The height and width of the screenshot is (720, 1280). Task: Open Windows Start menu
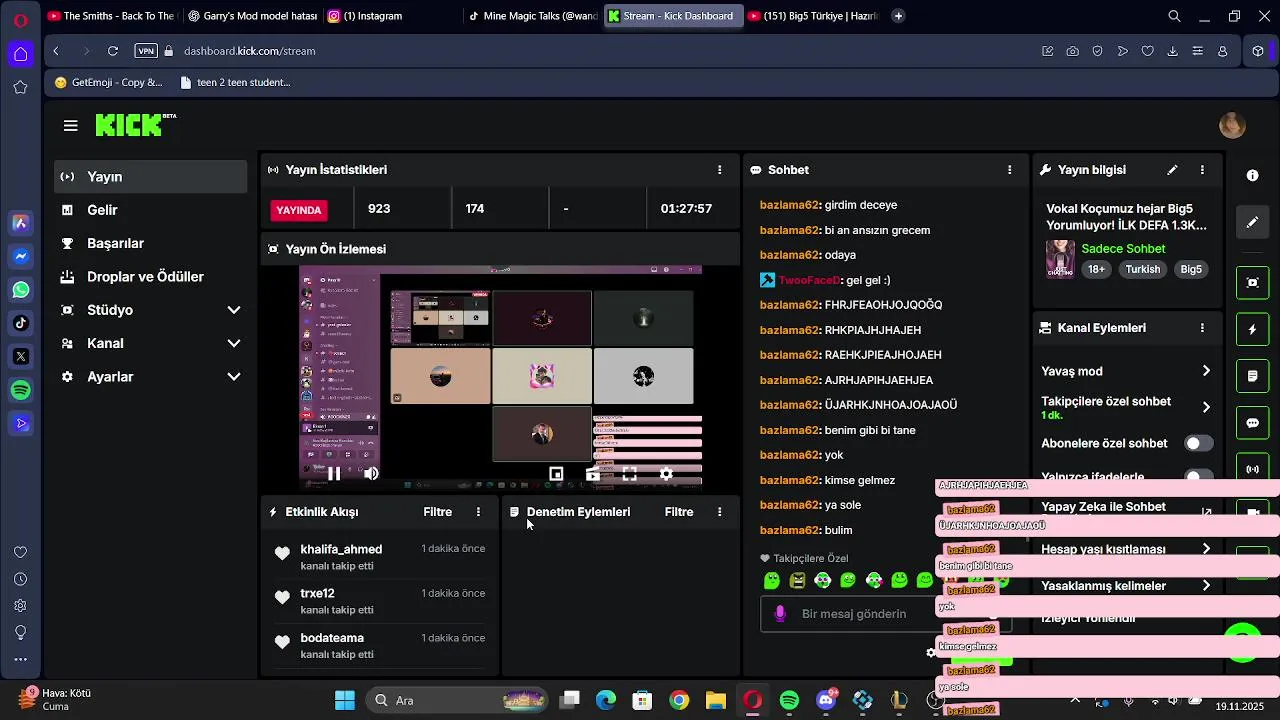[x=345, y=700]
